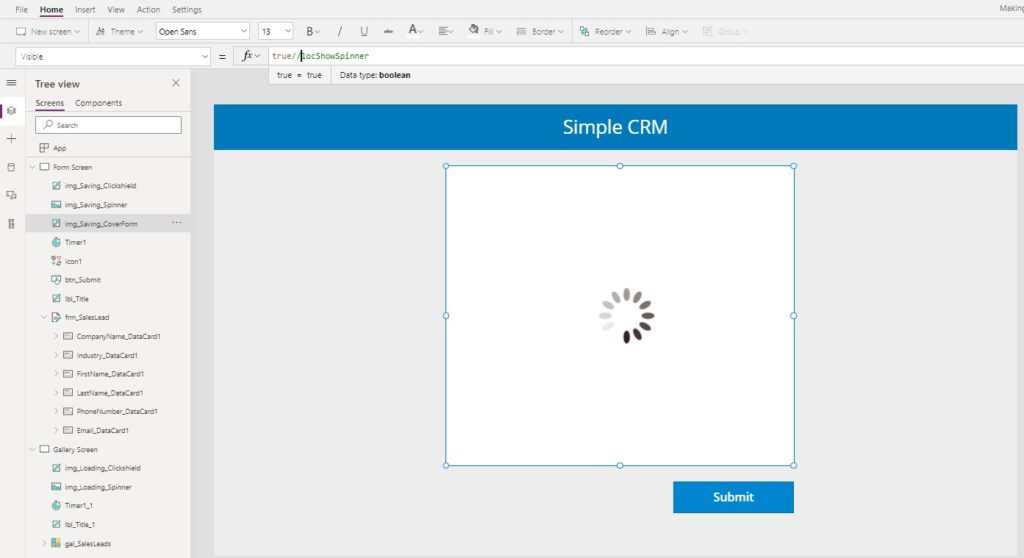Screen dimensions: 1024x558
Task: Open the Fill color picker
Action: click(485, 31)
